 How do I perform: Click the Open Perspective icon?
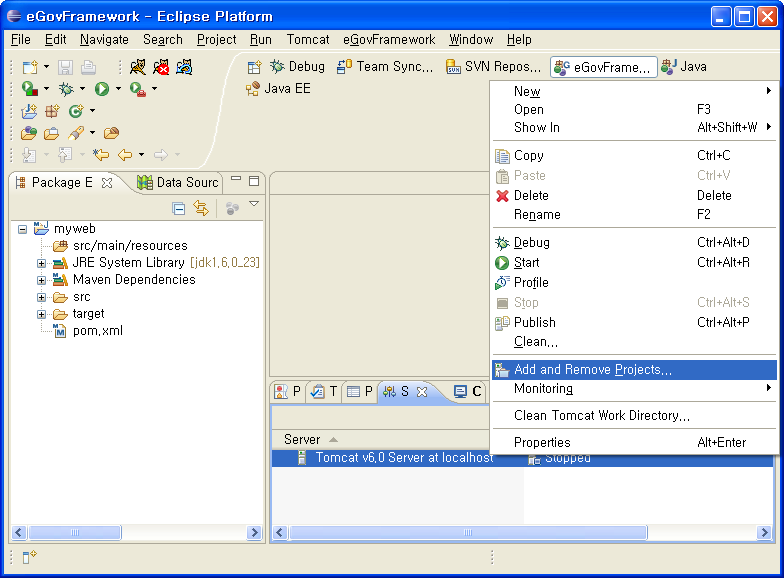254,66
